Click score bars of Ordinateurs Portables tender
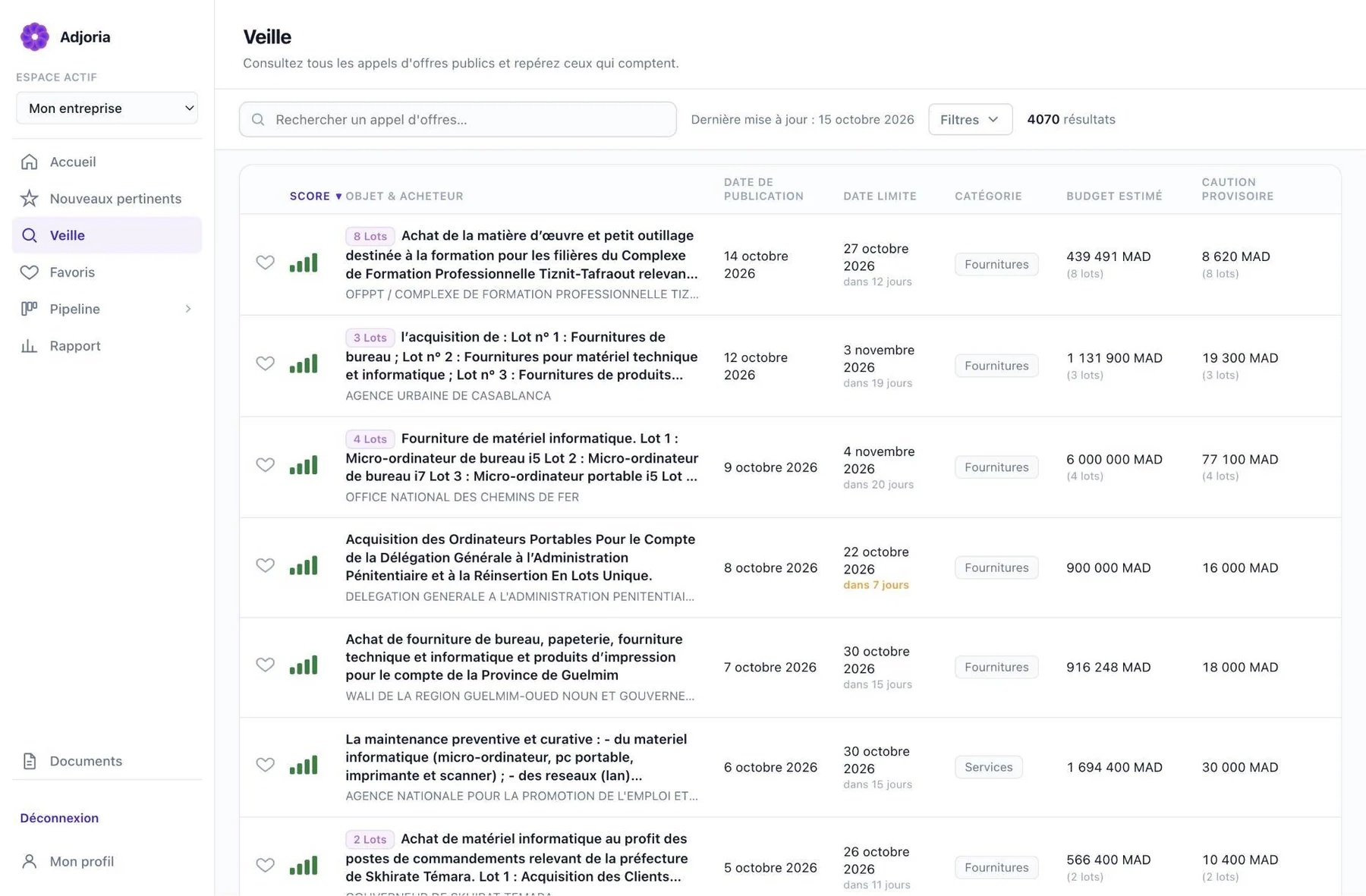This screenshot has height=896, width=1366. tap(304, 565)
